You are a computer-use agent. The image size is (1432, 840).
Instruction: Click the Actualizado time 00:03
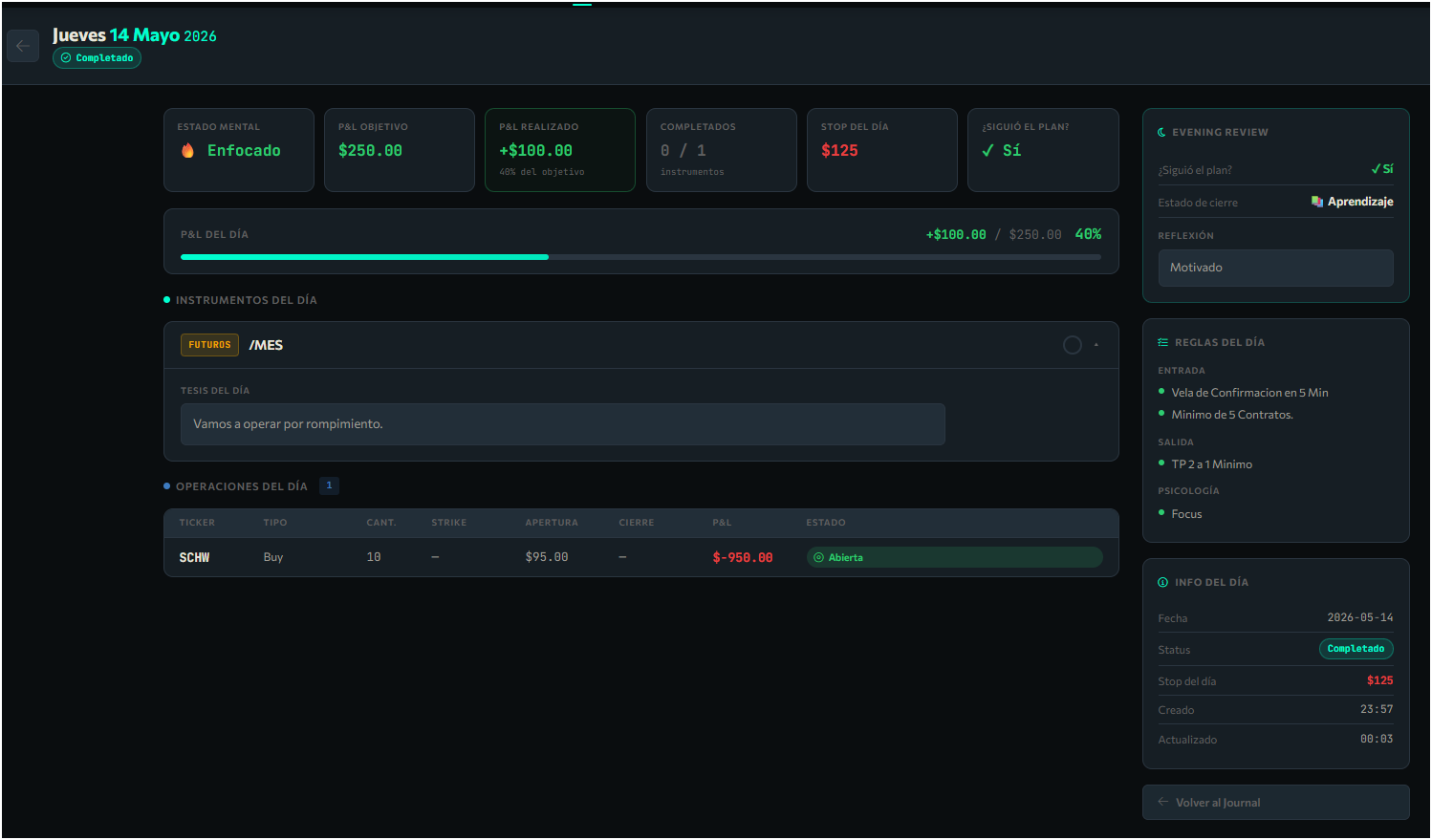pyautogui.click(x=1377, y=739)
